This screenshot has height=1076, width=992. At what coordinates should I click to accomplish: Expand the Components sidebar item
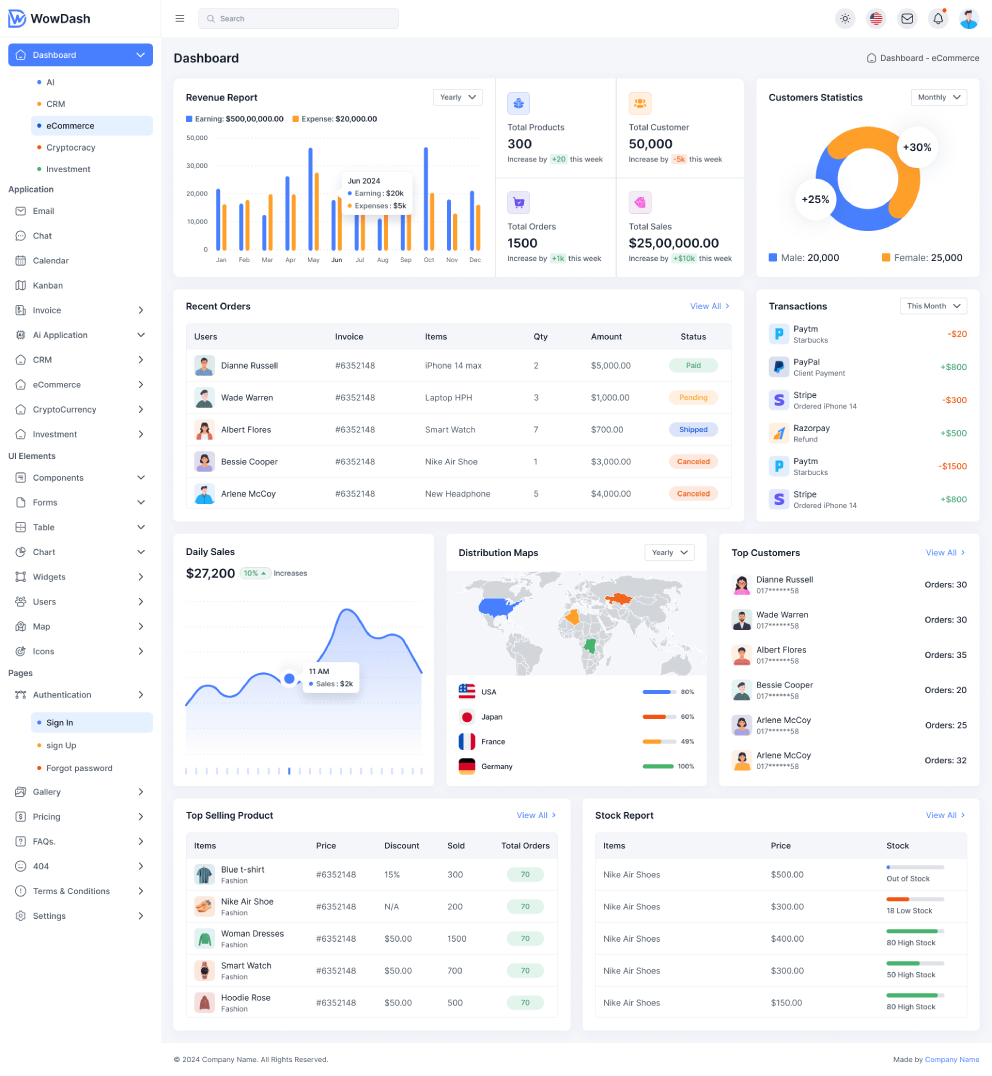(80, 478)
